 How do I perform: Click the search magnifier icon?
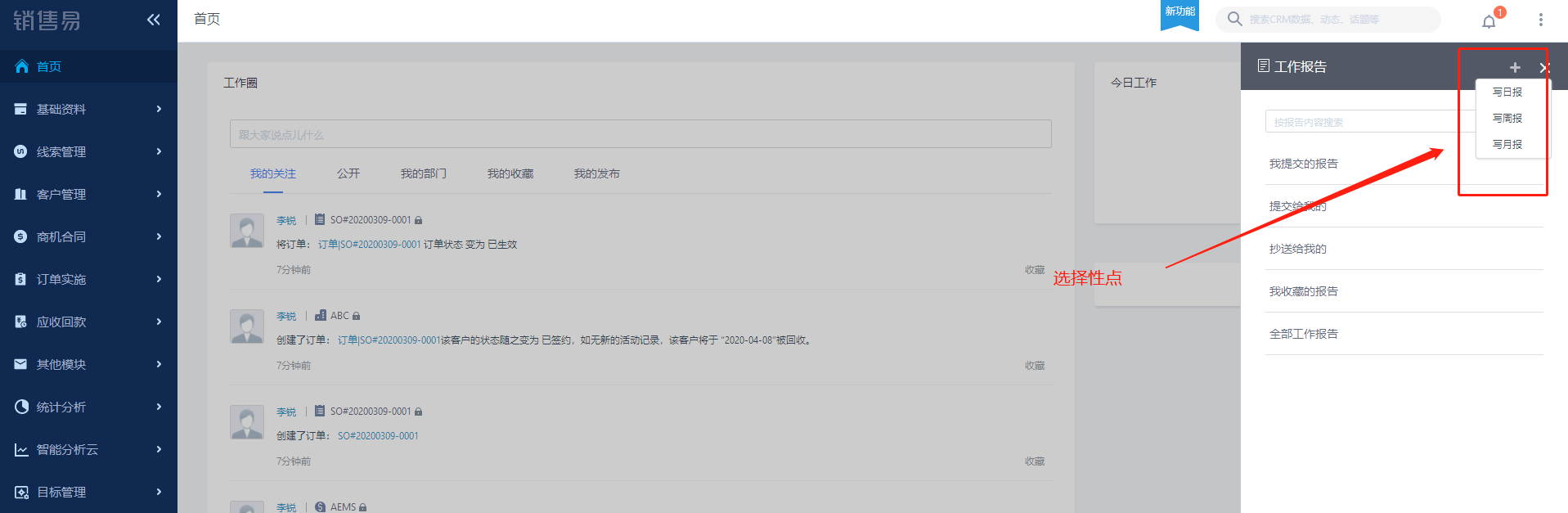(1234, 19)
